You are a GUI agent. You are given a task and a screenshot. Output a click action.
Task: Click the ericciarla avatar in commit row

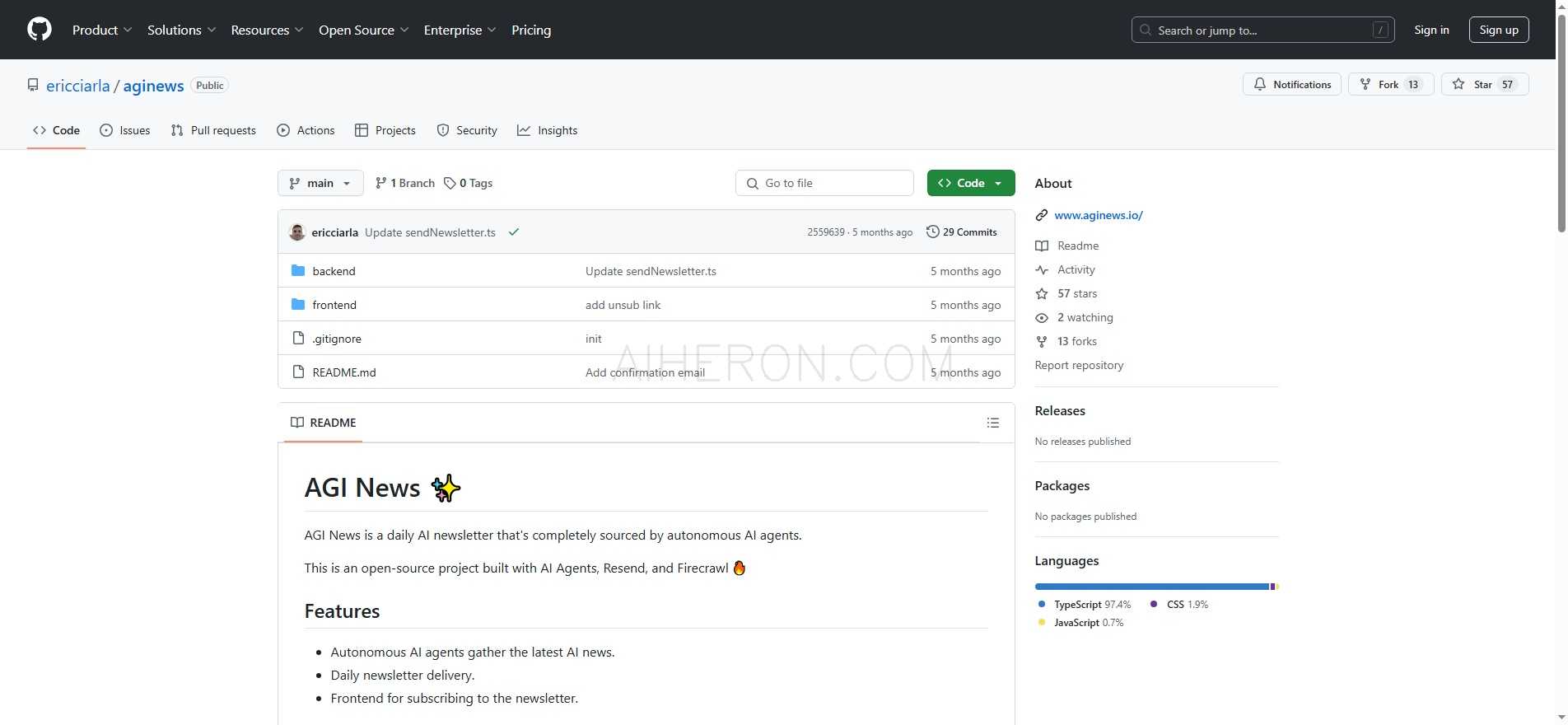(x=297, y=232)
